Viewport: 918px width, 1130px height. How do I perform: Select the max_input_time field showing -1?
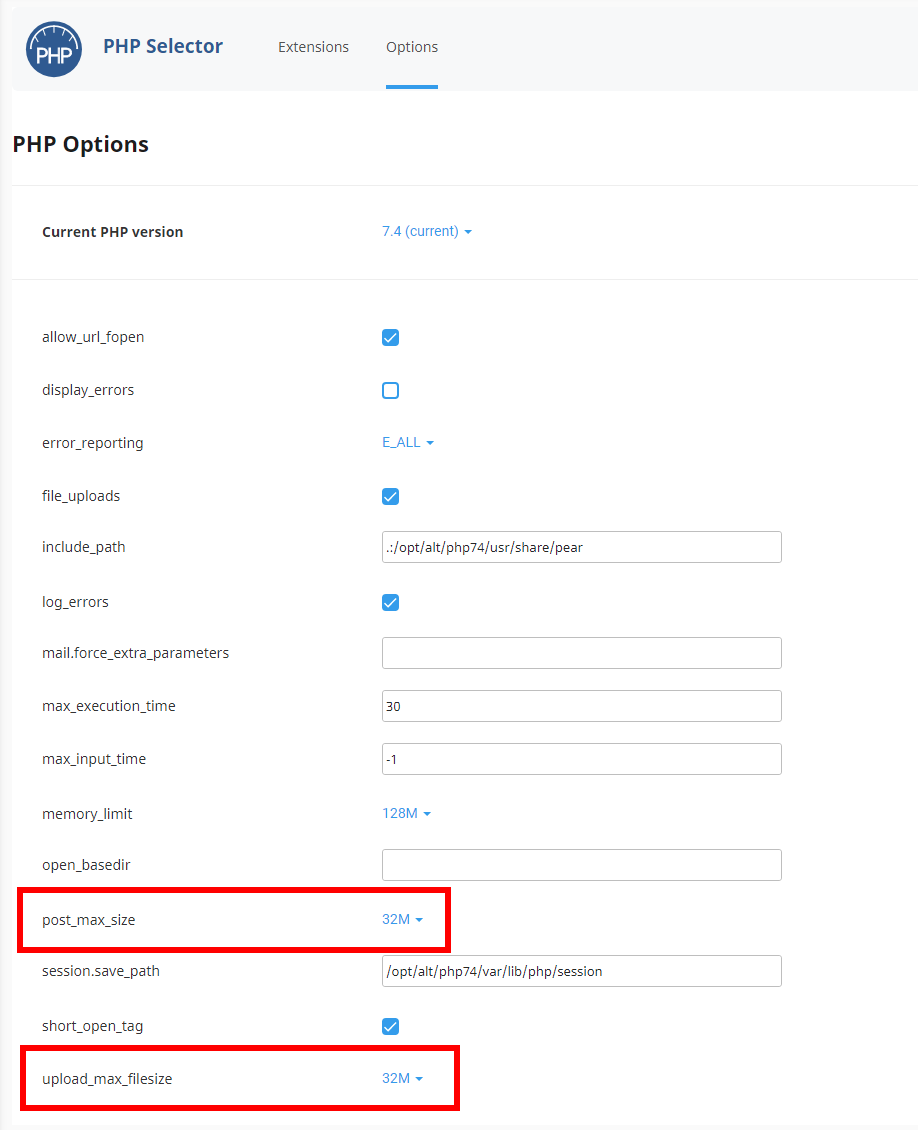pyautogui.click(x=581, y=758)
